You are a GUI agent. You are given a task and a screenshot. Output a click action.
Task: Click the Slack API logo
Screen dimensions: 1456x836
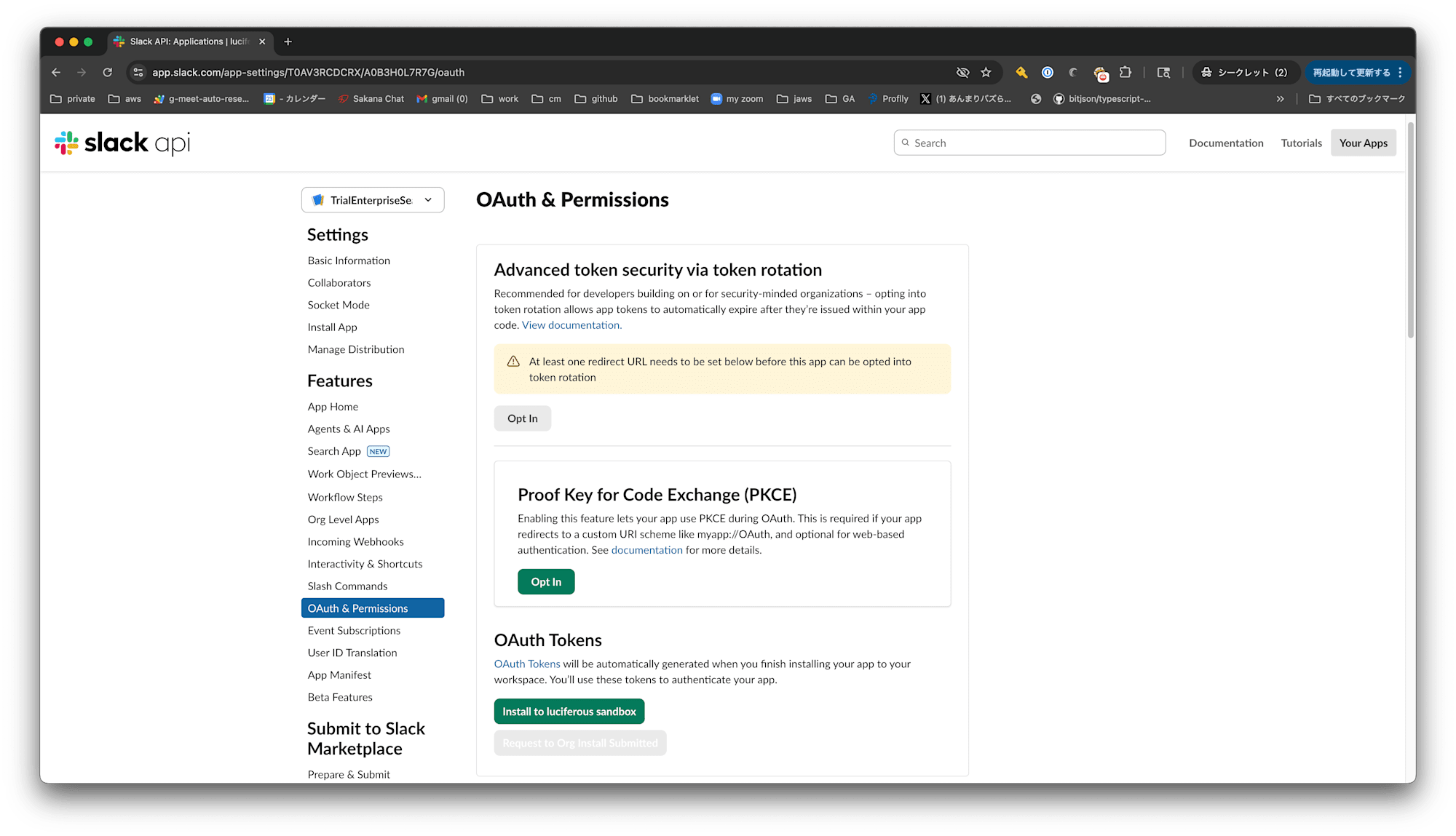point(122,143)
